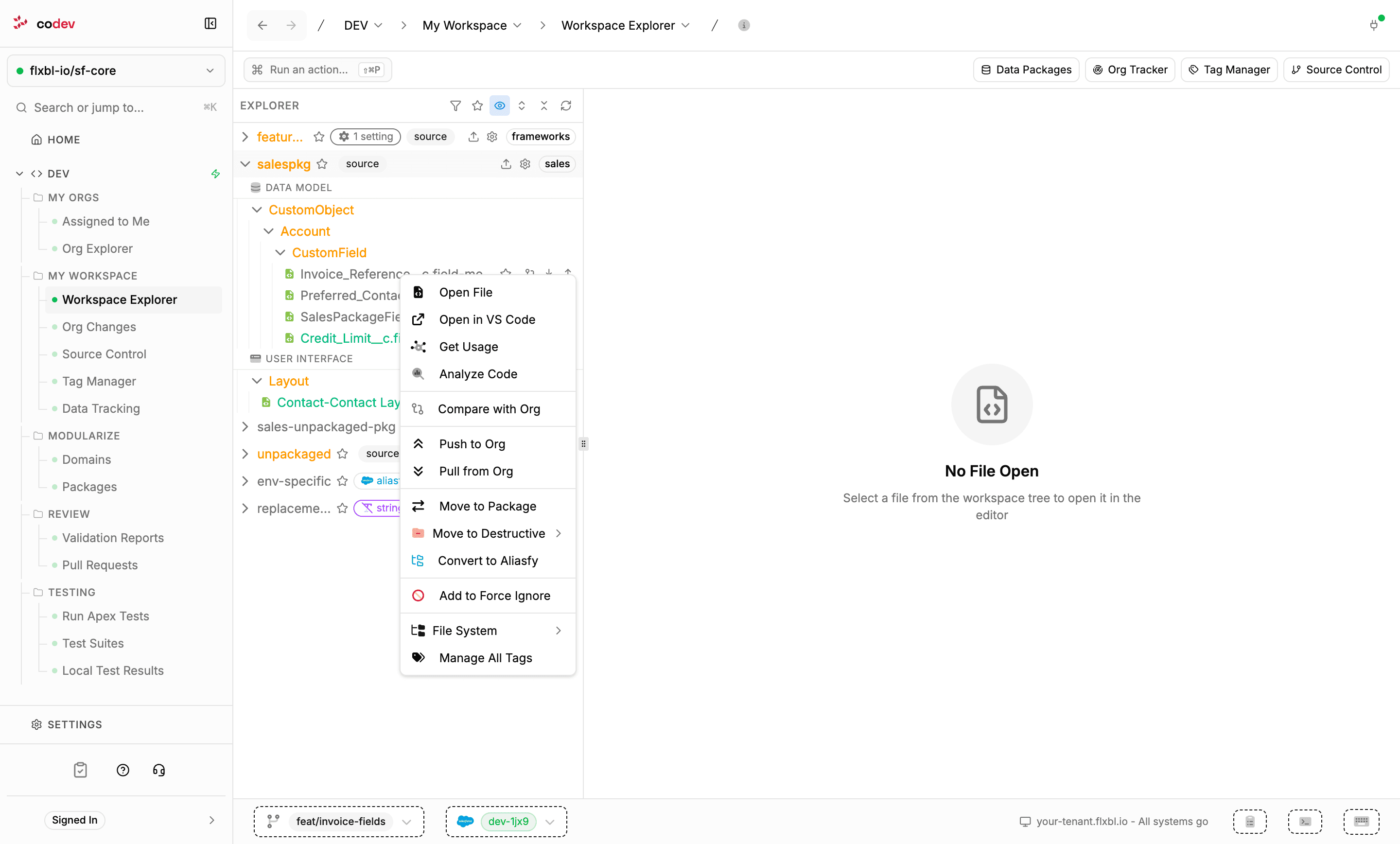Screen dimensions: 1400x844
Task: Refresh the Explorer tree
Action: pyautogui.click(x=566, y=105)
